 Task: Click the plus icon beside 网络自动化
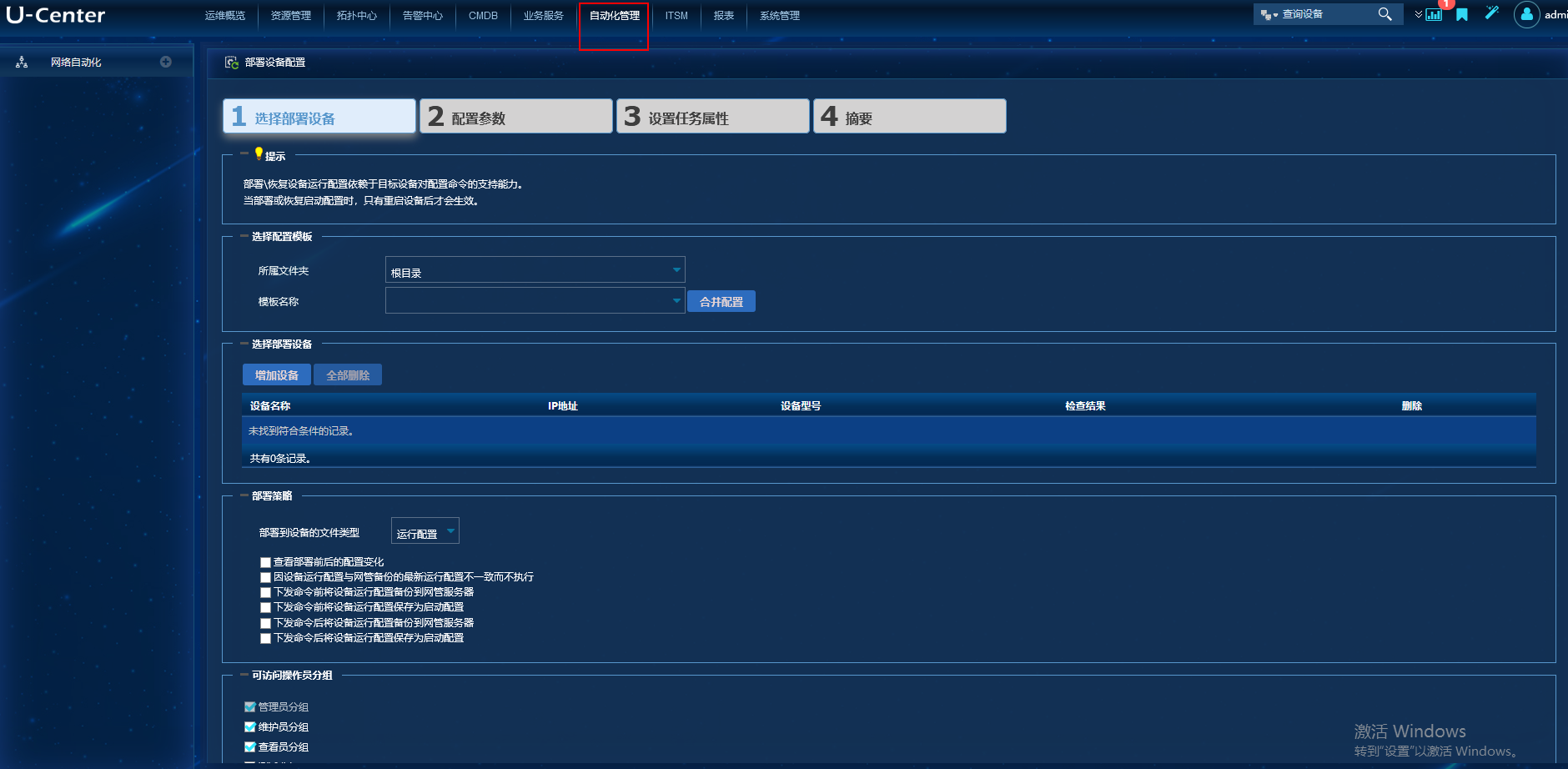pos(166,62)
